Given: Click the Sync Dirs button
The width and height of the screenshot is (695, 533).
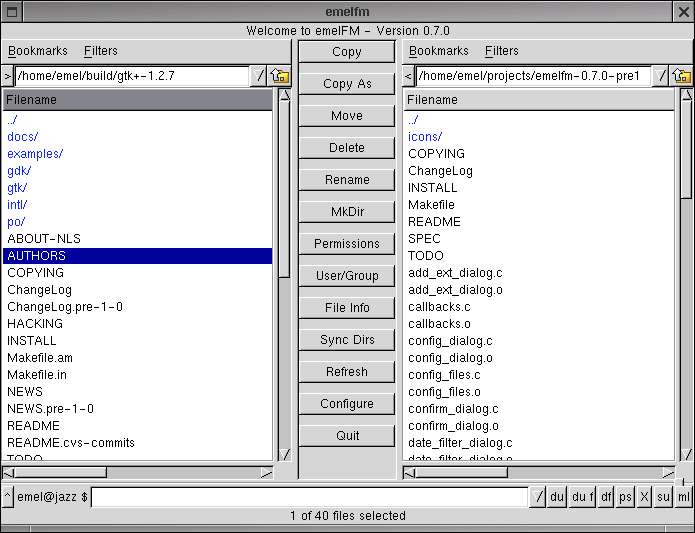Looking at the screenshot, I should [347, 339].
